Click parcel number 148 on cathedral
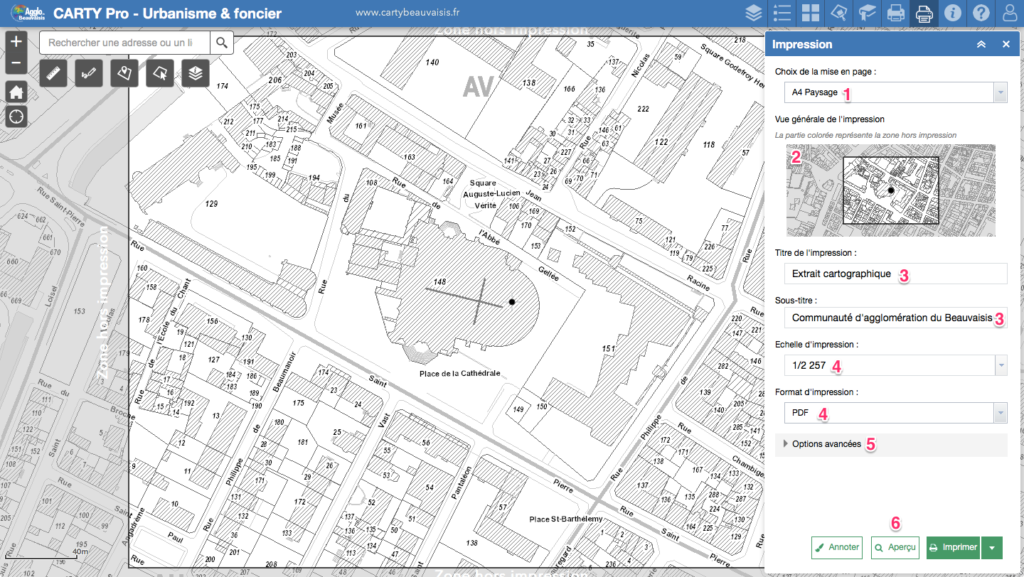This screenshot has width=1024, height=577. tap(440, 282)
